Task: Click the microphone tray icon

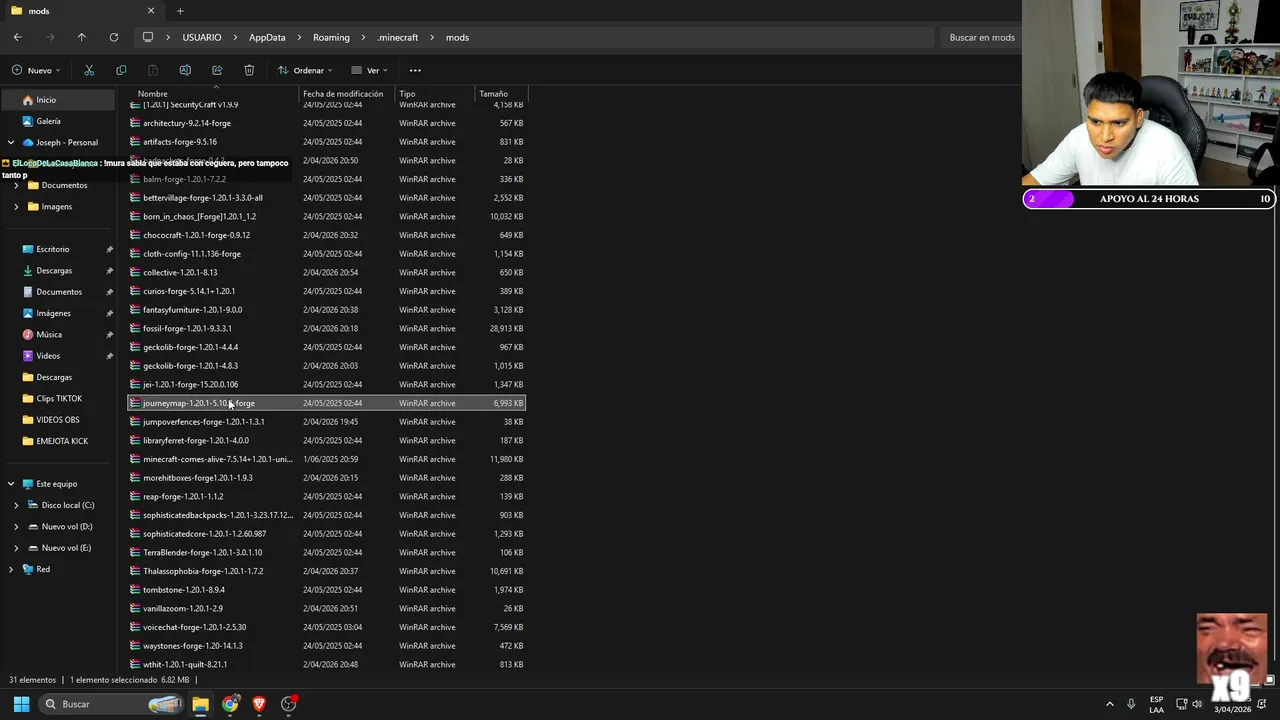Action: [x=1131, y=704]
